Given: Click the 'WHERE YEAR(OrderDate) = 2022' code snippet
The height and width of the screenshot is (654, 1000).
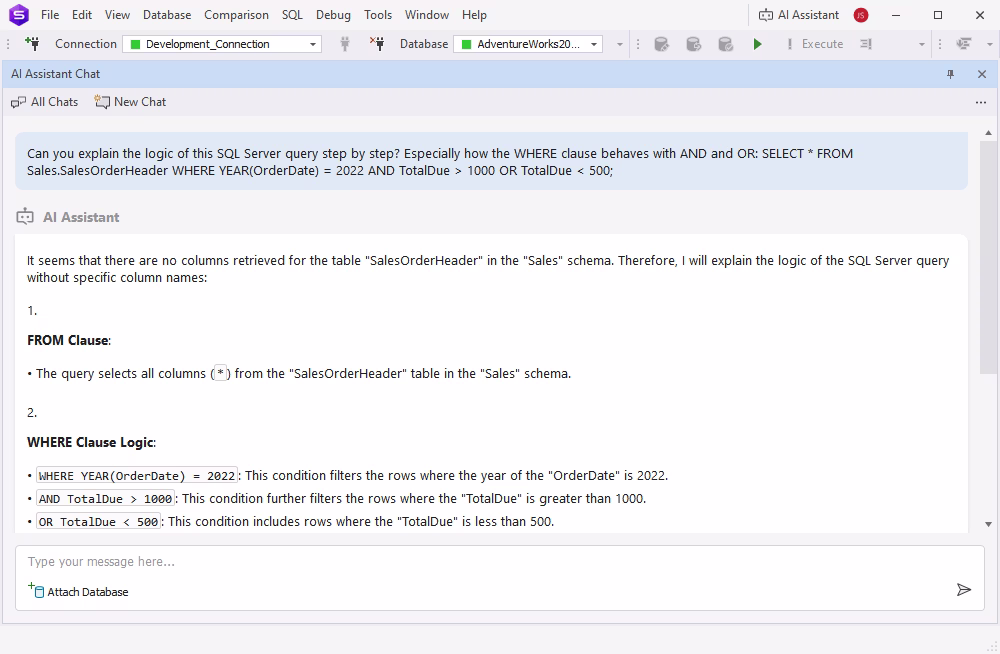Looking at the screenshot, I should (136, 476).
